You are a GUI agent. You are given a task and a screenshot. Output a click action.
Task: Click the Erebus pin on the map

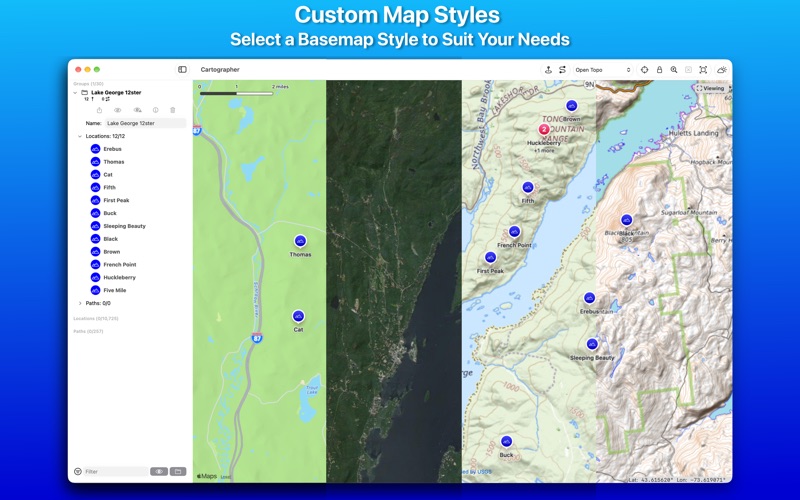pyautogui.click(x=589, y=298)
